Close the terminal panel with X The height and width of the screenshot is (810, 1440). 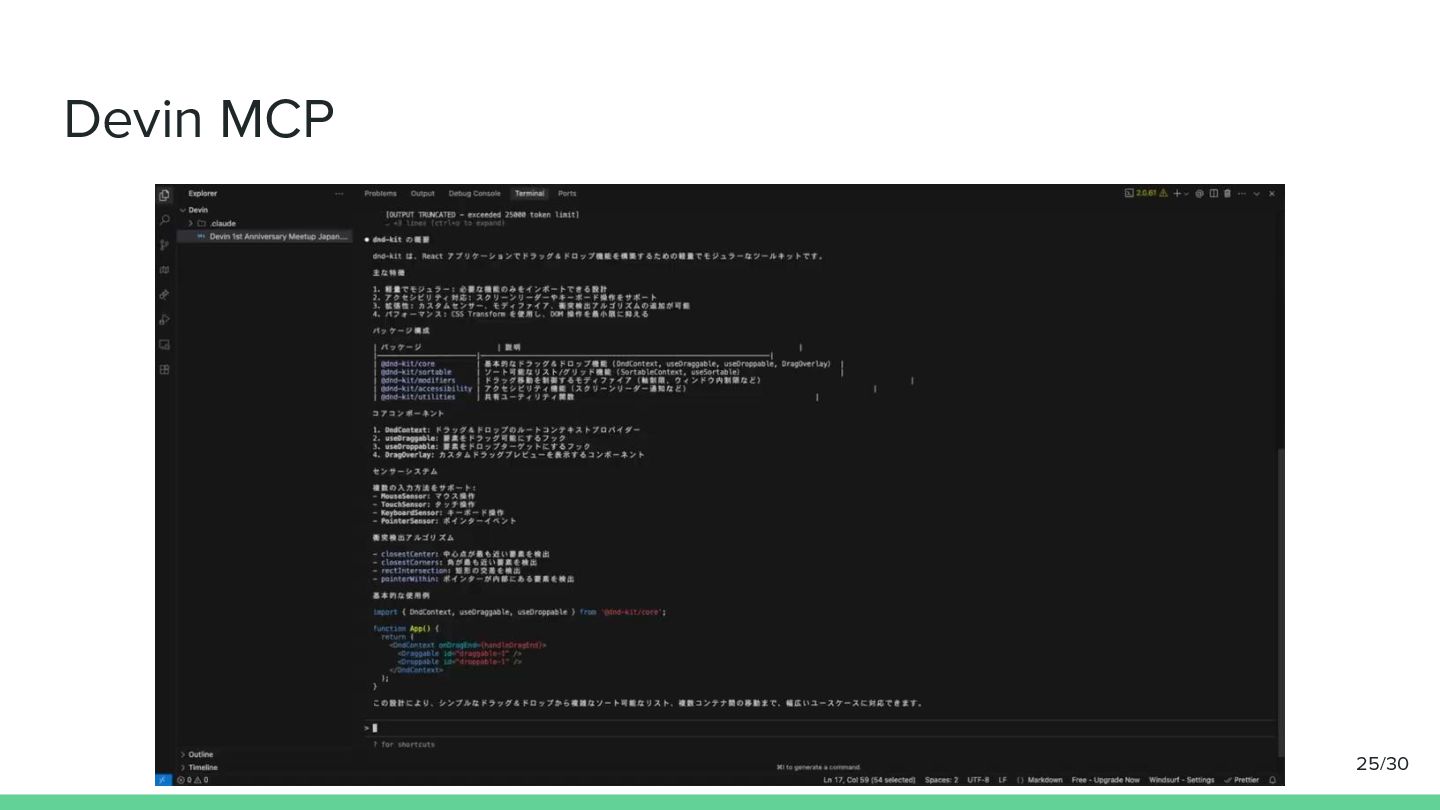click(x=1271, y=193)
